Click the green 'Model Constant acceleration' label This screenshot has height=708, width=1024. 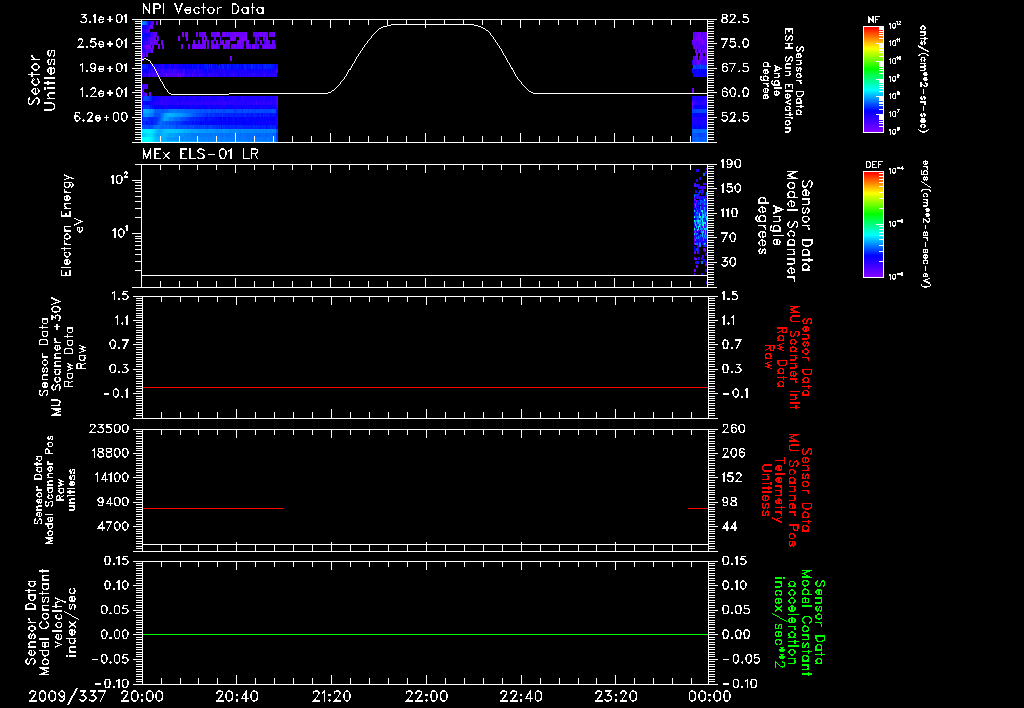coord(799,623)
